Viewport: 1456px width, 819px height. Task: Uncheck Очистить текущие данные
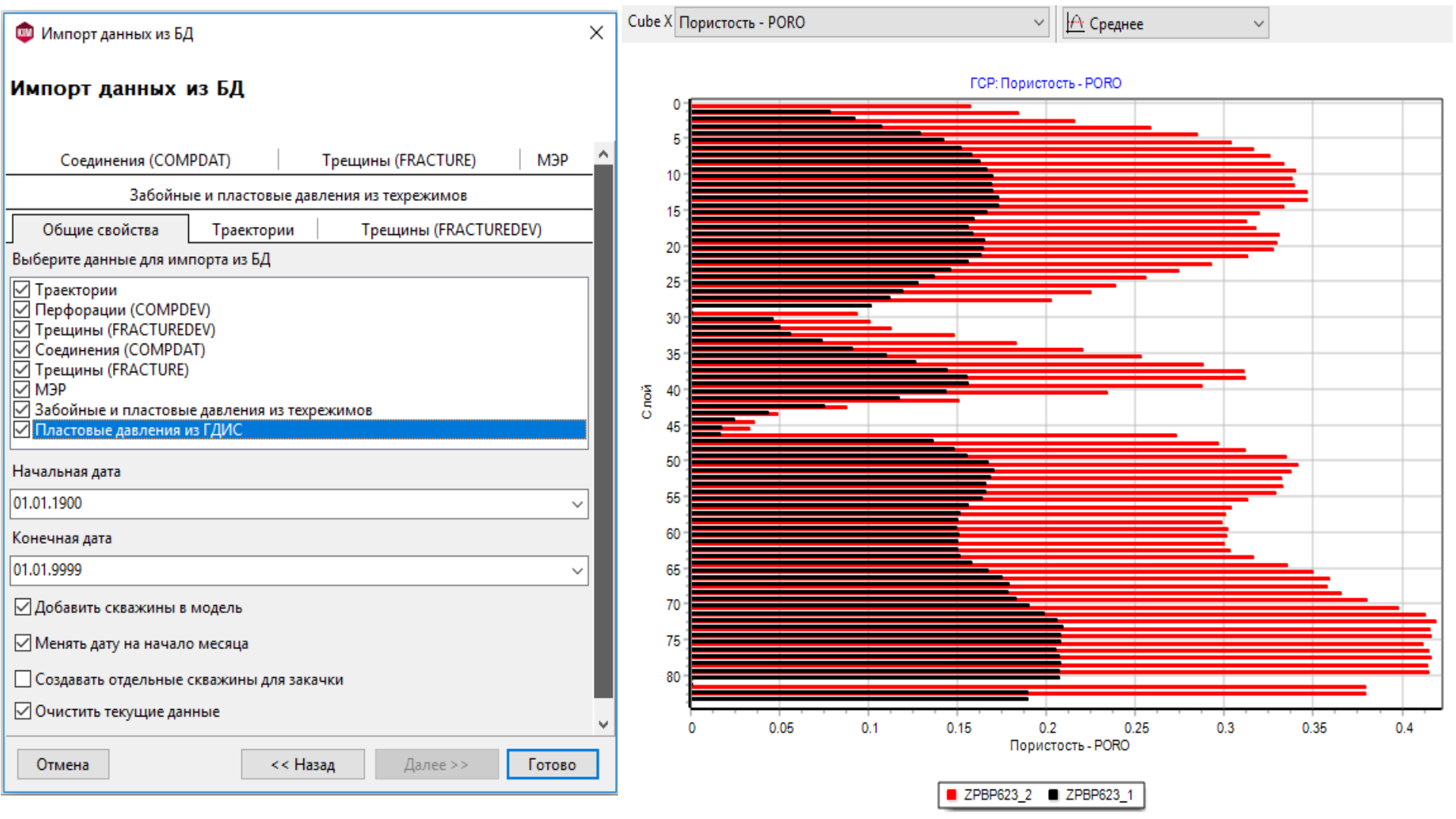[23, 711]
